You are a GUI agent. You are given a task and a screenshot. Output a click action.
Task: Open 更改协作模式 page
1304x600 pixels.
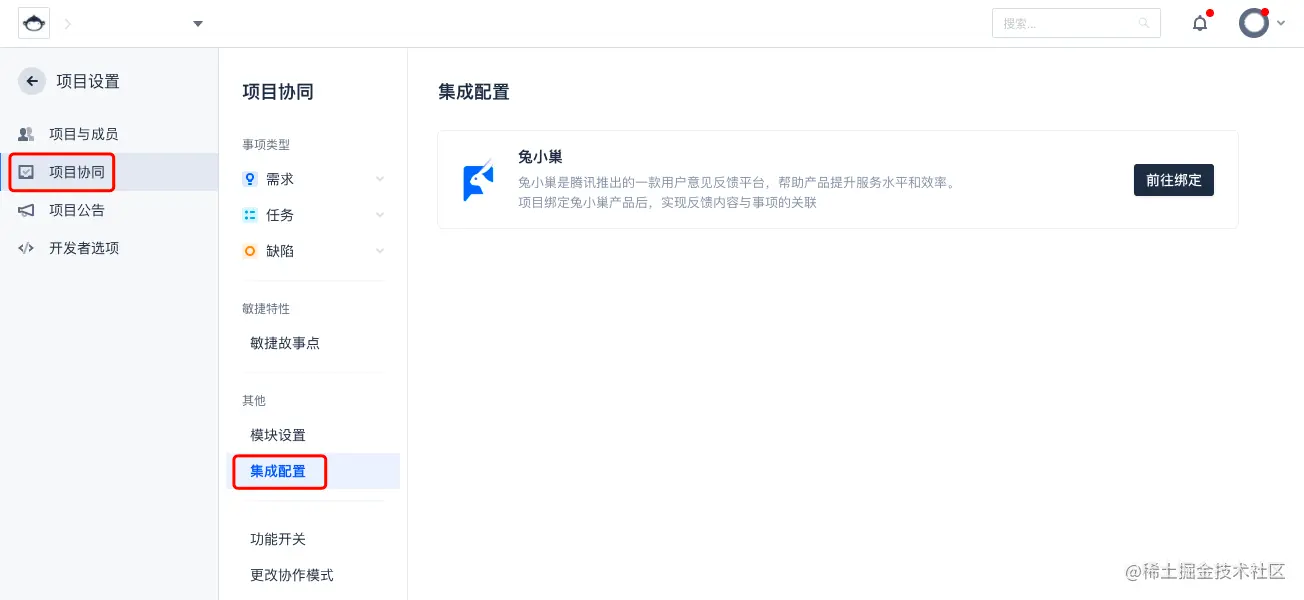tap(292, 575)
